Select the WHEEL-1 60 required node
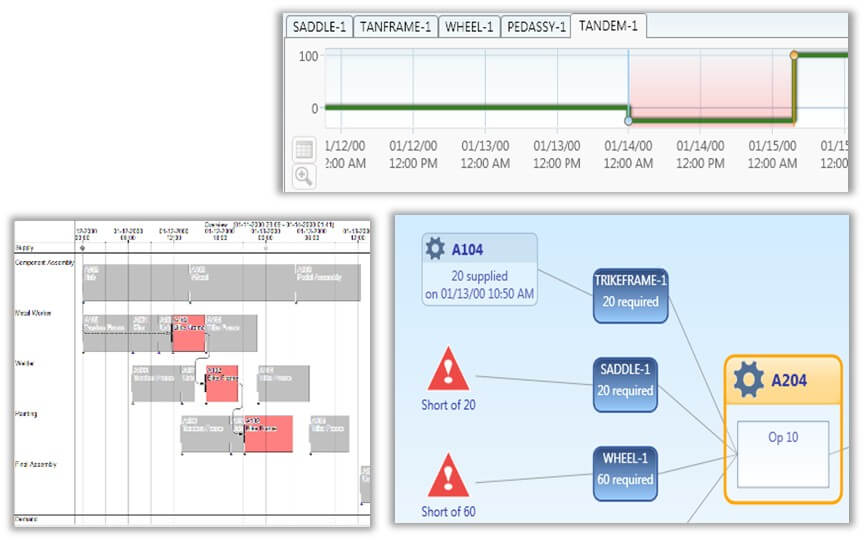 coord(625,472)
